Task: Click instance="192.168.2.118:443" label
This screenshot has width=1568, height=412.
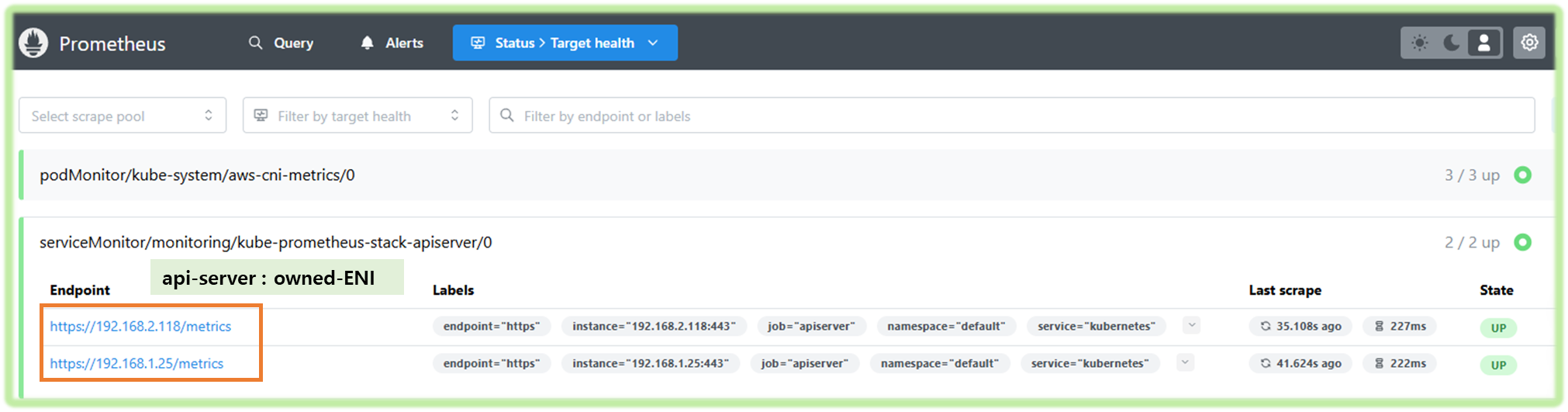Action: click(x=654, y=326)
